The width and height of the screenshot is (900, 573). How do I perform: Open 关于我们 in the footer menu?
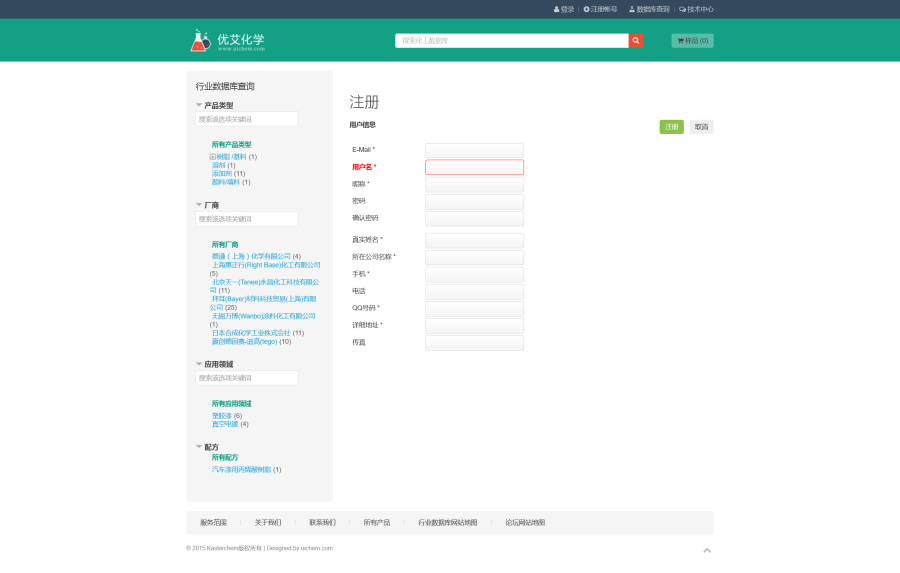(267, 523)
